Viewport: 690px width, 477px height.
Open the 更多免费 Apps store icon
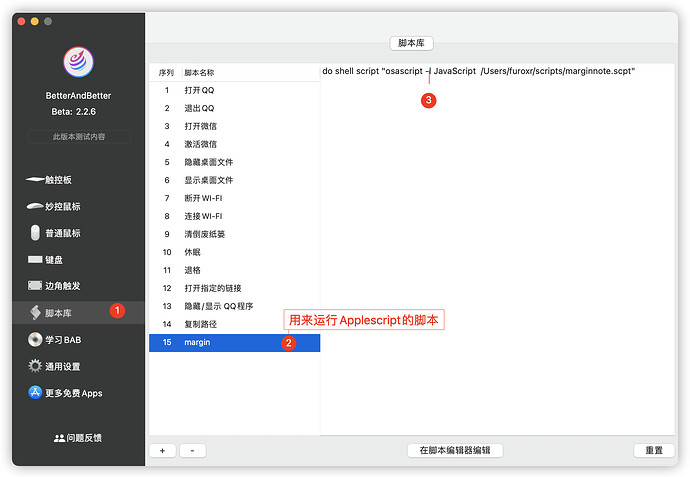point(35,393)
